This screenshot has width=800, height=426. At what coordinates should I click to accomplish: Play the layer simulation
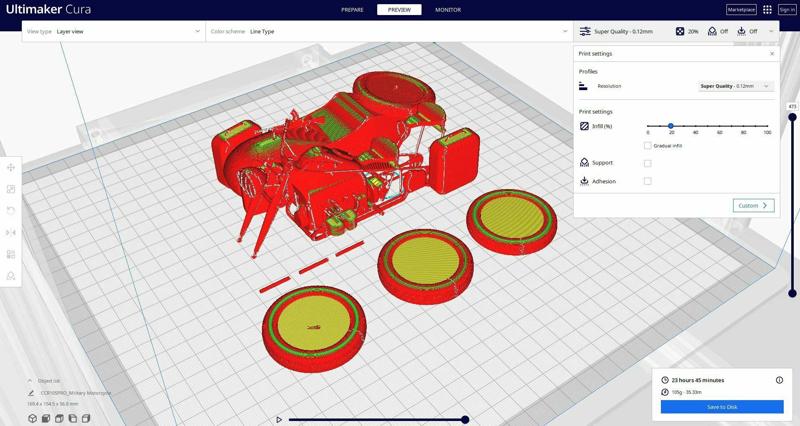click(279, 419)
